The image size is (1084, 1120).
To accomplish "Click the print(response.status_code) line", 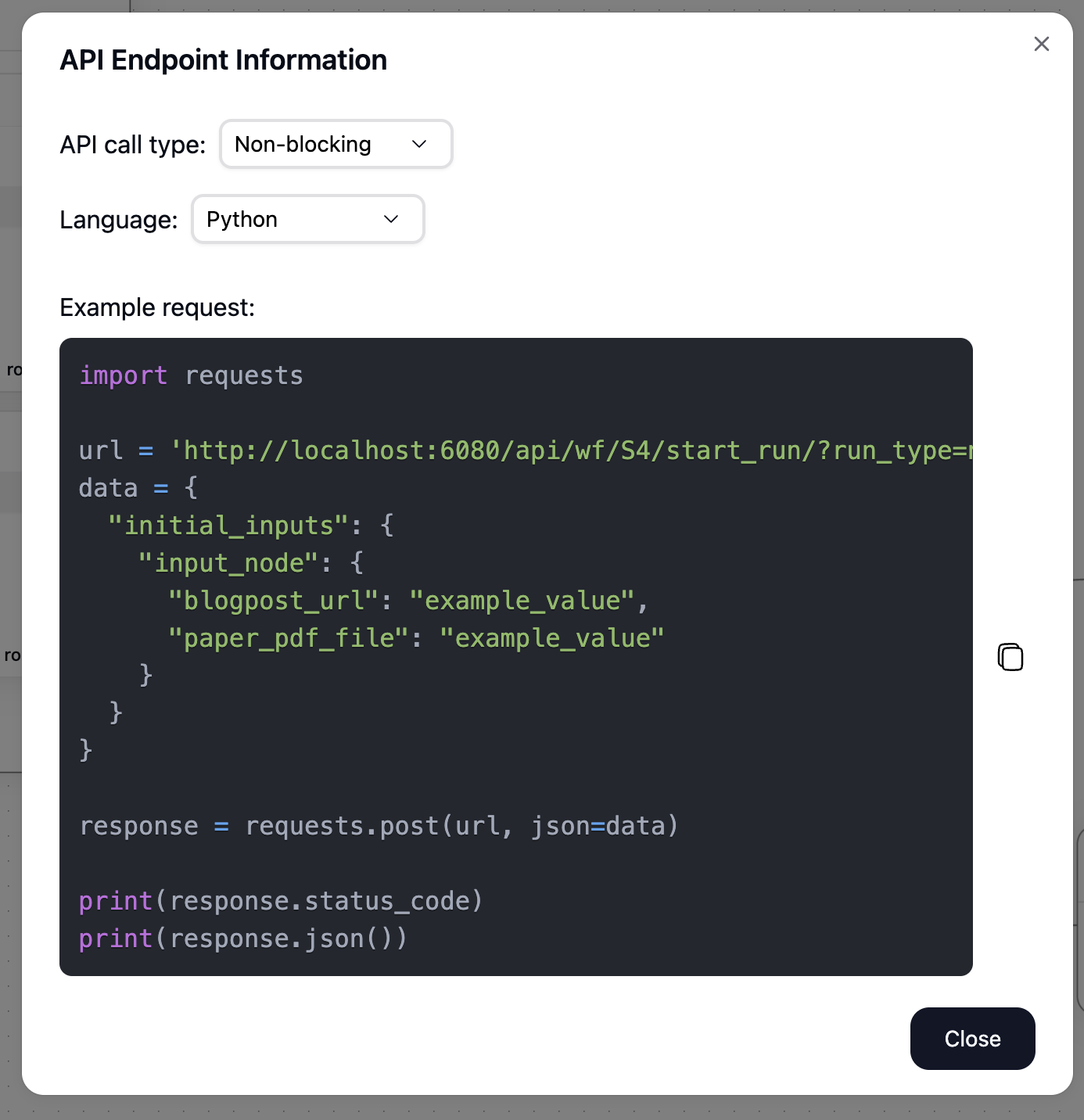I will tap(281, 901).
